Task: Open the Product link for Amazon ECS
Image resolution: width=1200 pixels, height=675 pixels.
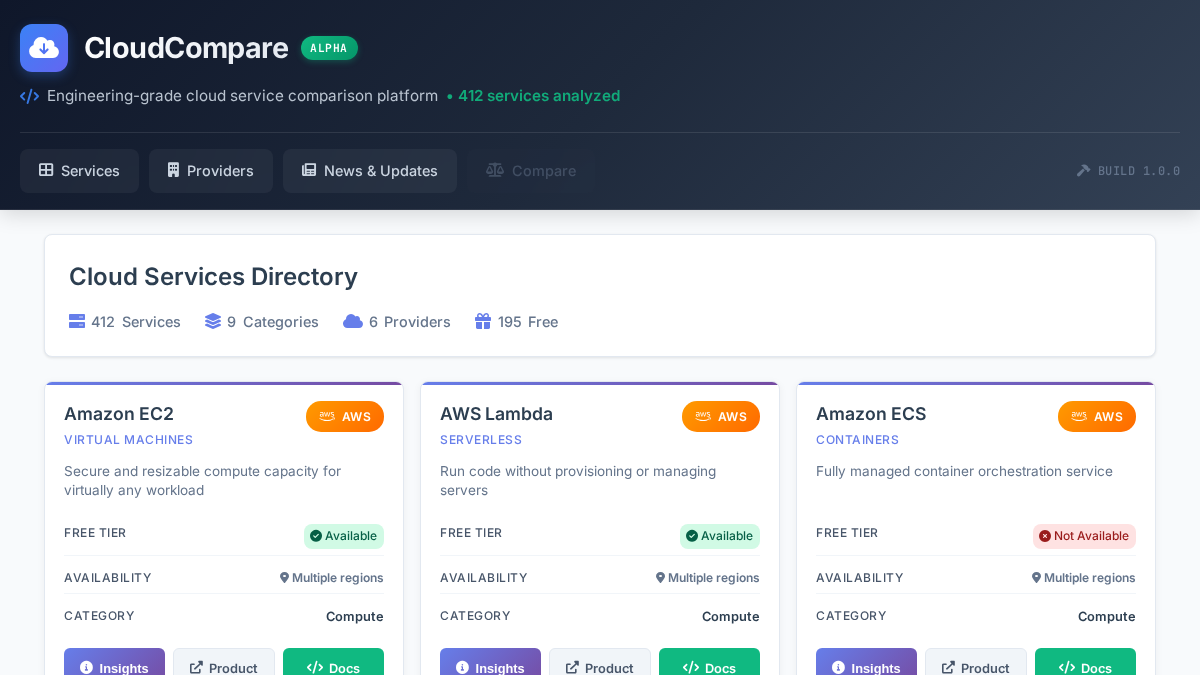Action: click(x=976, y=662)
